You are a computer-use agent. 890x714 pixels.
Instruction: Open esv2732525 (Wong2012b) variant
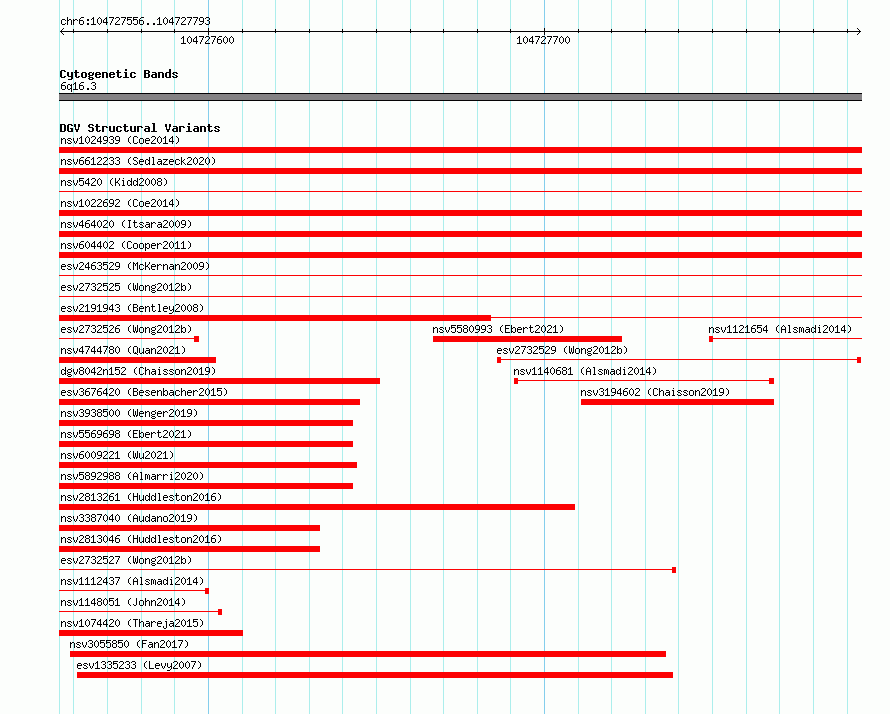coord(126,287)
